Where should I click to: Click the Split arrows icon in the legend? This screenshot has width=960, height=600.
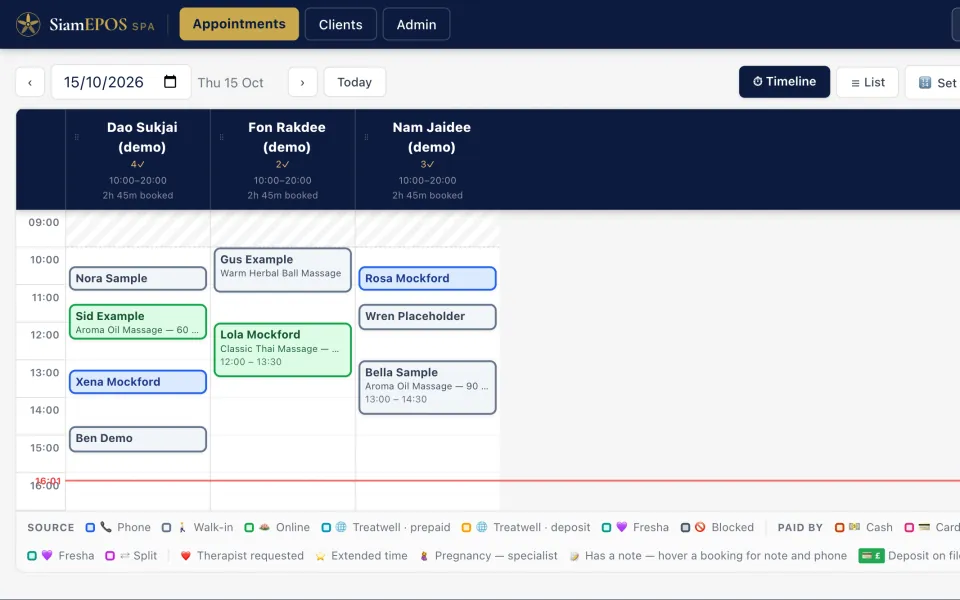125,555
